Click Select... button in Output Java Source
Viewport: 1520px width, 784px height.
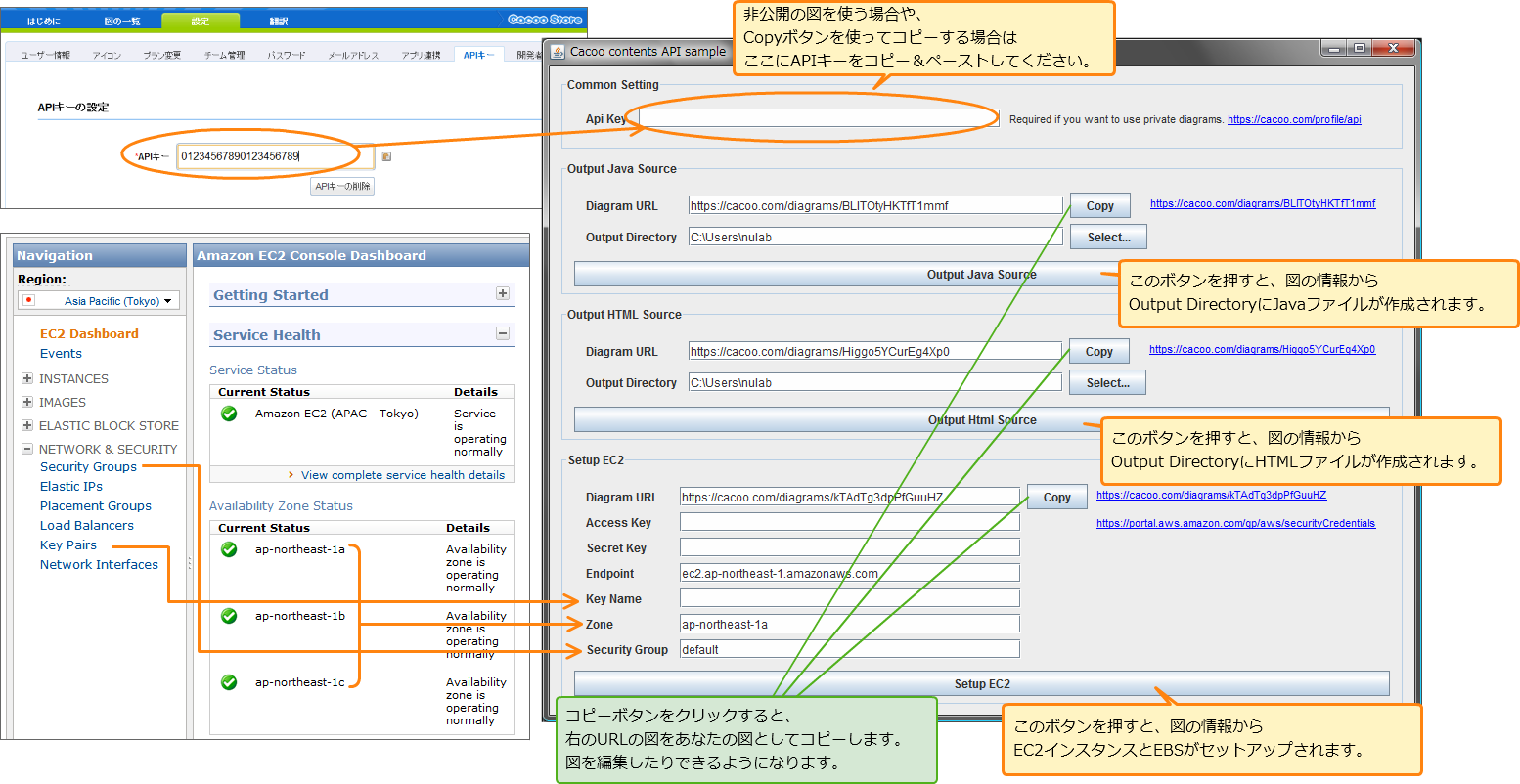[x=1108, y=238]
